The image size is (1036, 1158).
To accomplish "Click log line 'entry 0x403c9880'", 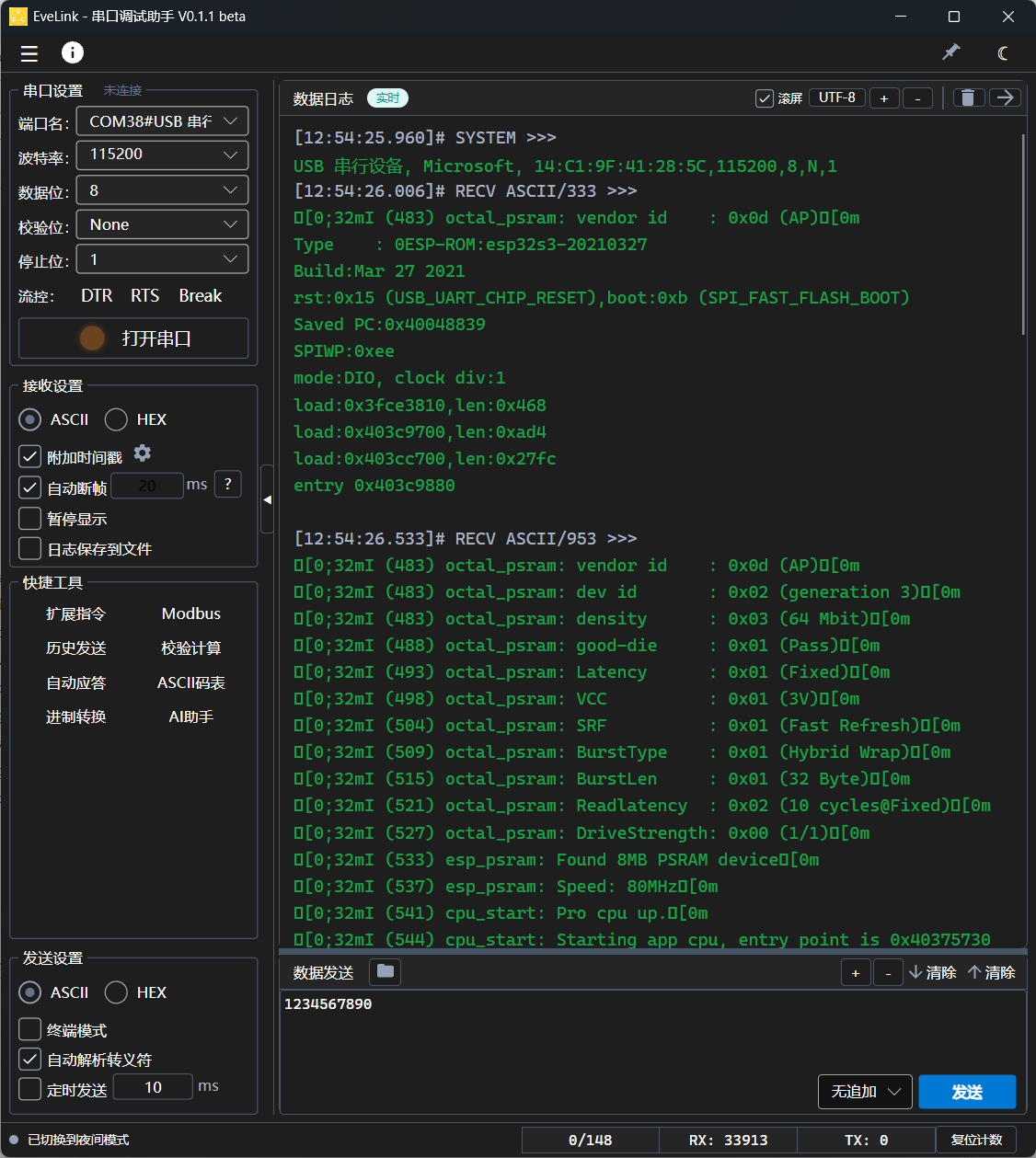I will (x=374, y=485).
